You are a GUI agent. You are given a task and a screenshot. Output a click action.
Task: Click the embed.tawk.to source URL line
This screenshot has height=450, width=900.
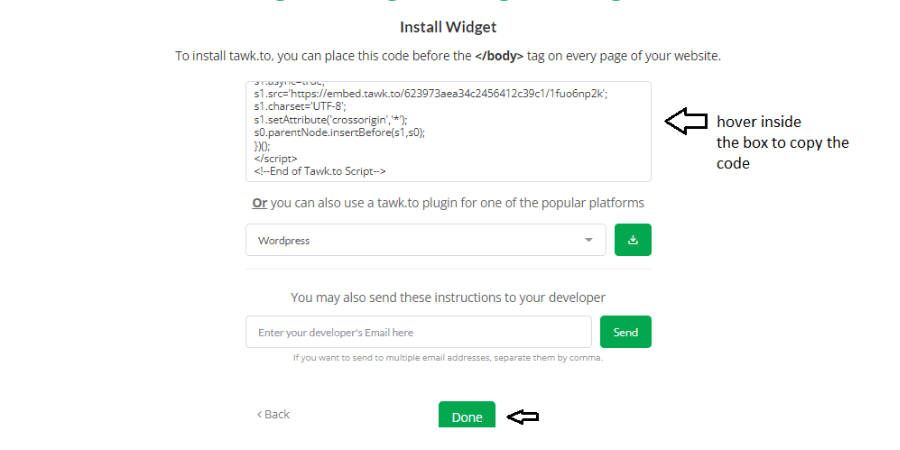point(430,94)
